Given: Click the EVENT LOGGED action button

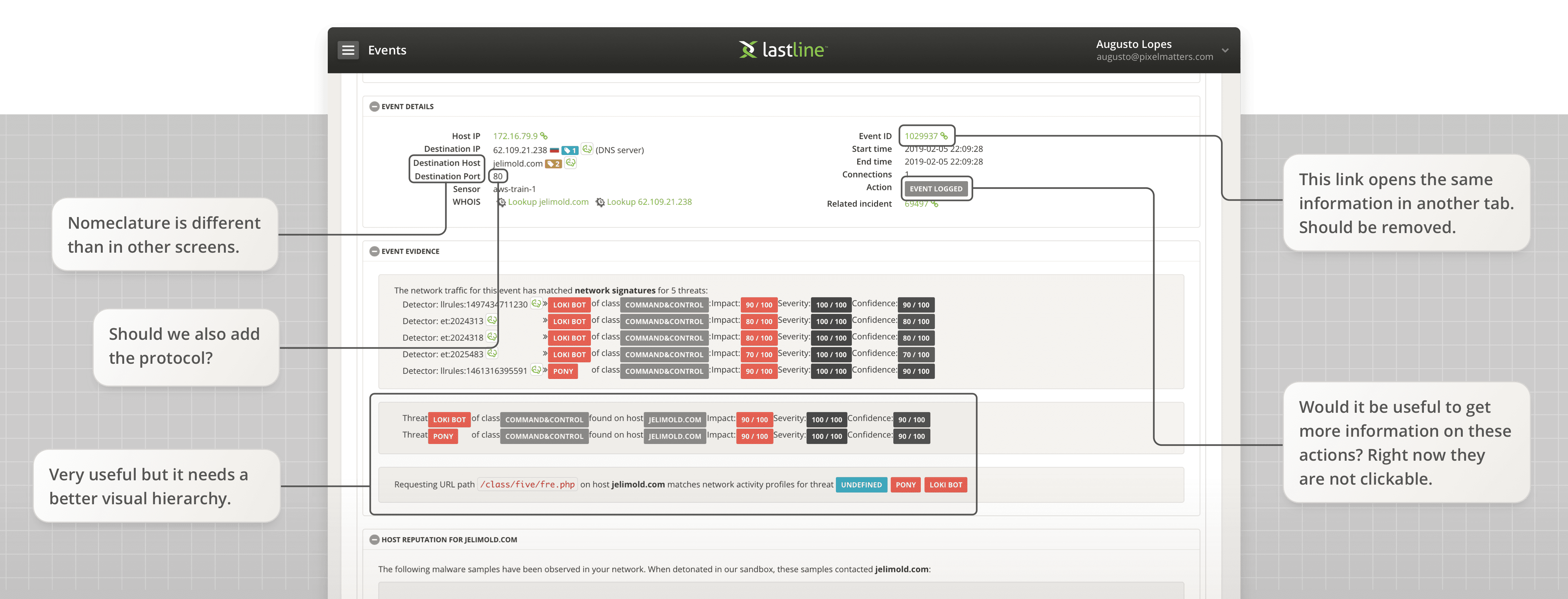Looking at the screenshot, I should tap(937, 189).
